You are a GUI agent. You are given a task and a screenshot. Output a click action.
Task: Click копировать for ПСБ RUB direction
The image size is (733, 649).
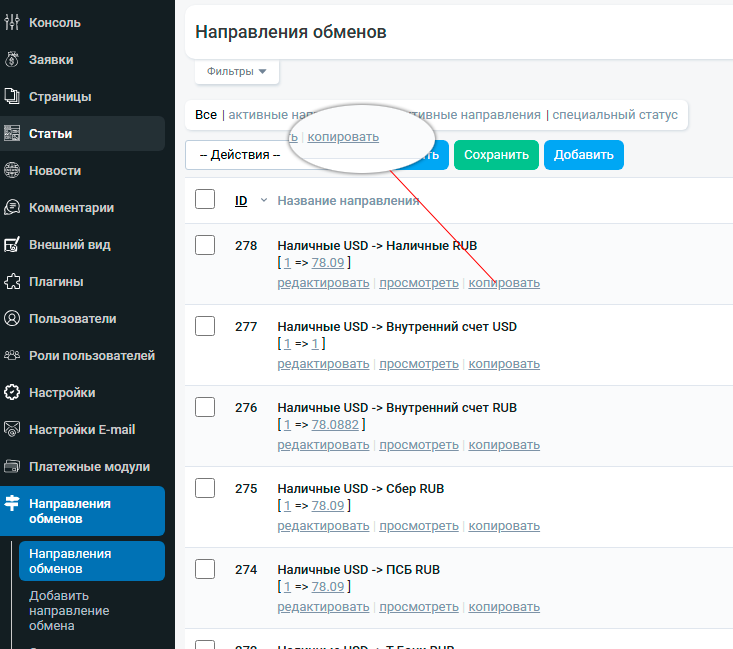pos(504,606)
